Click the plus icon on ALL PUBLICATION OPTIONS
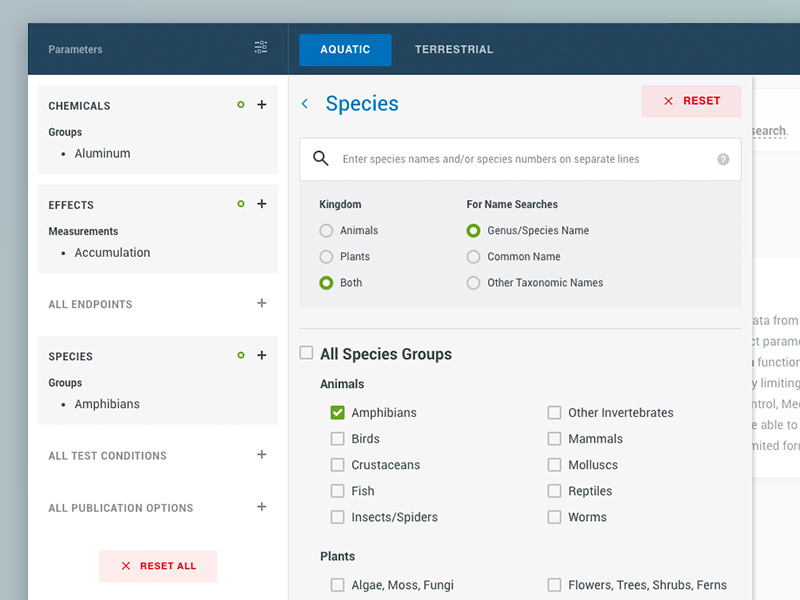Screen dimensions: 800x600 point(262,507)
